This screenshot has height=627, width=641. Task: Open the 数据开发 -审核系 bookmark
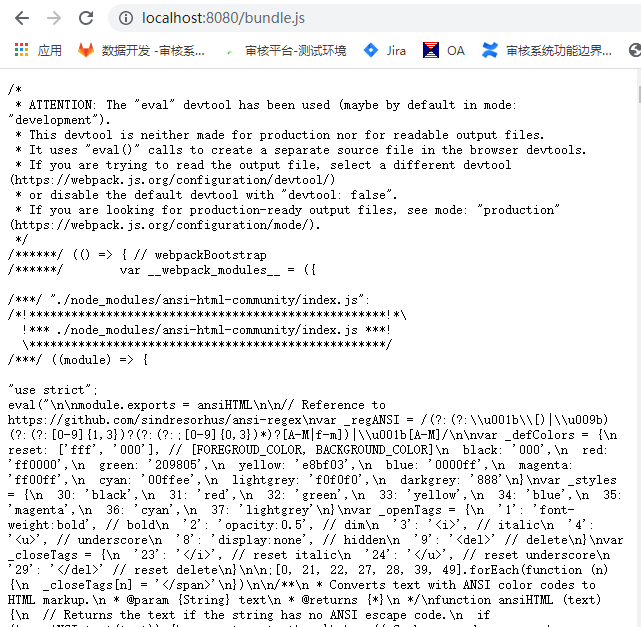[153, 51]
